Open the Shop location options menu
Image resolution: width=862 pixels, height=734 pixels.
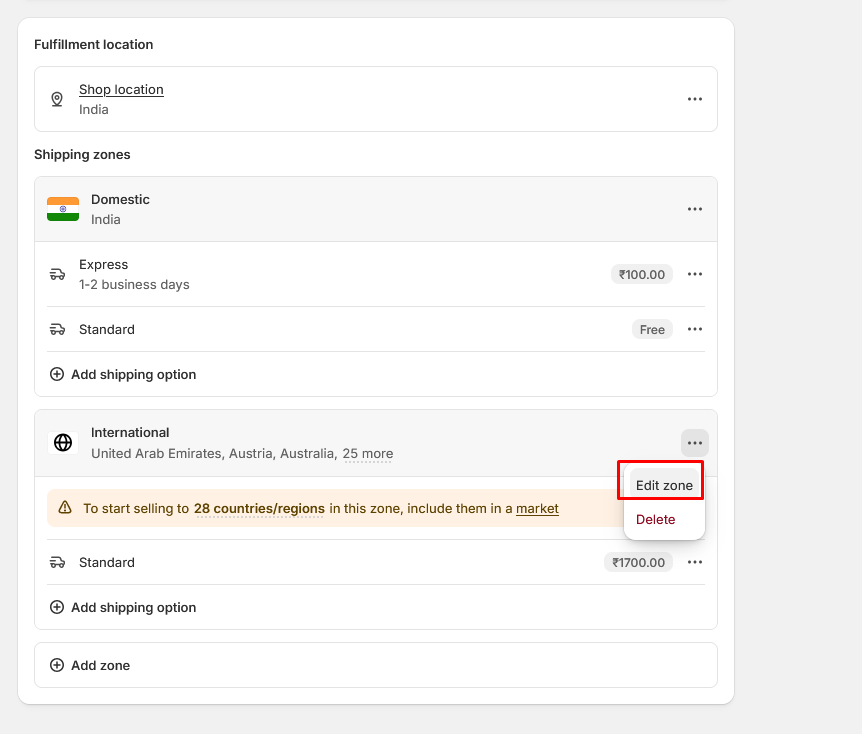695,99
